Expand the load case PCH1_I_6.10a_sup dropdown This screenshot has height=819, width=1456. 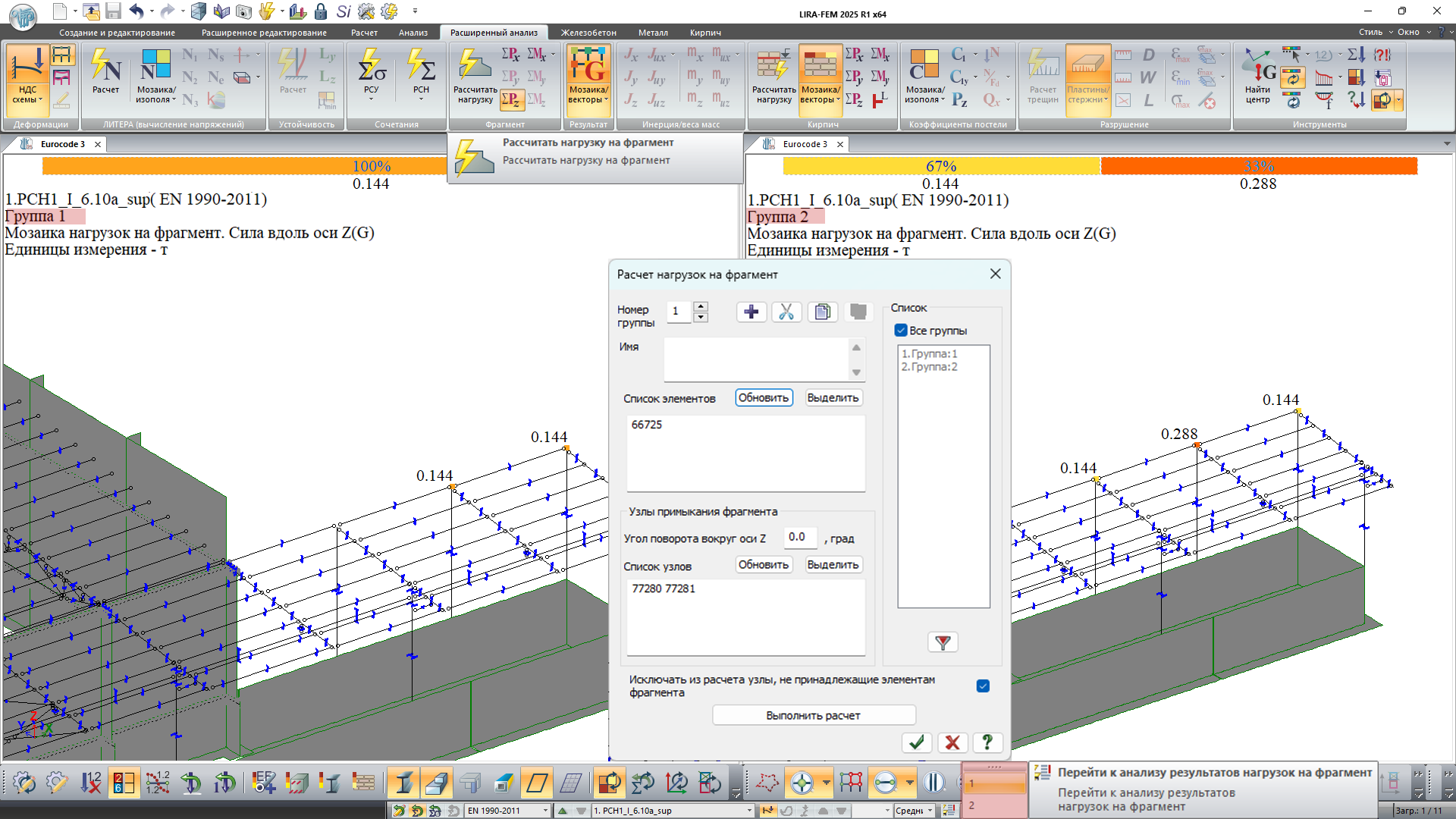pos(749,811)
